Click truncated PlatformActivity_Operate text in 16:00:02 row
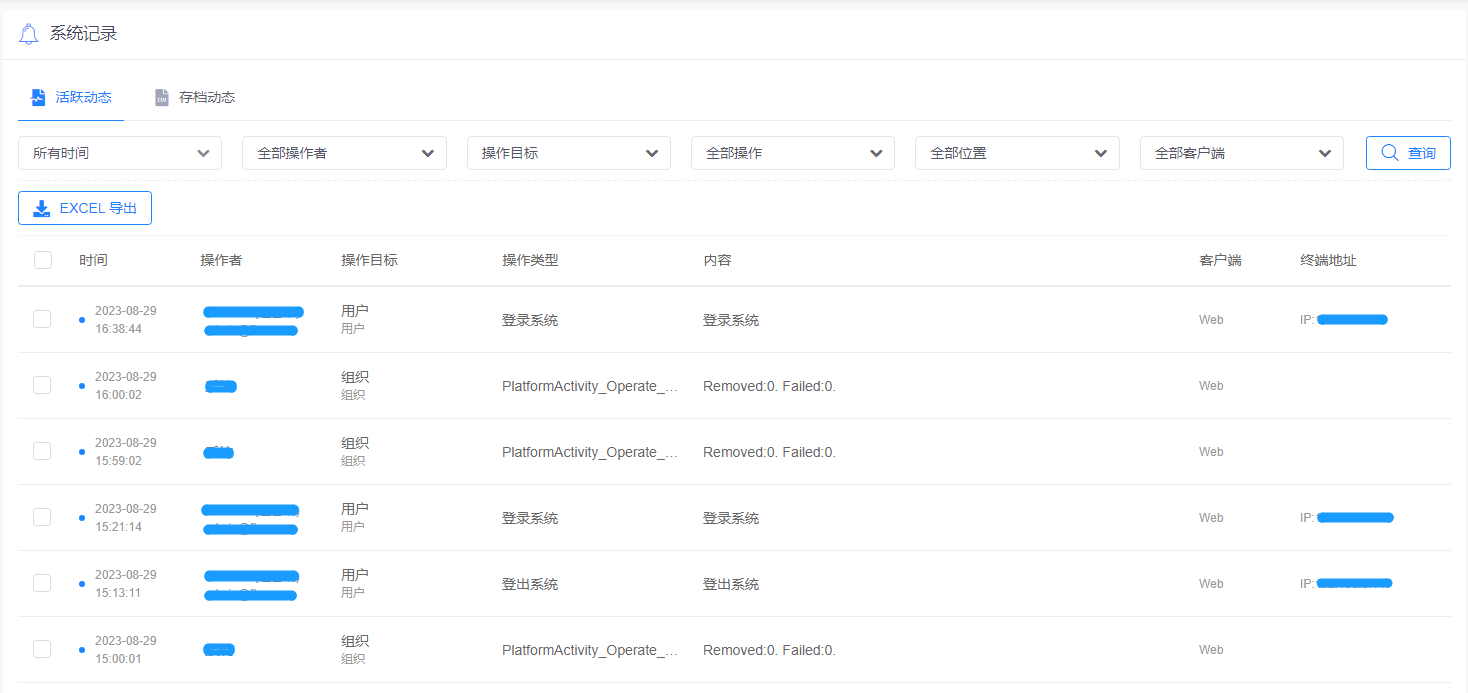Image resolution: width=1468 pixels, height=693 pixels. [590, 386]
